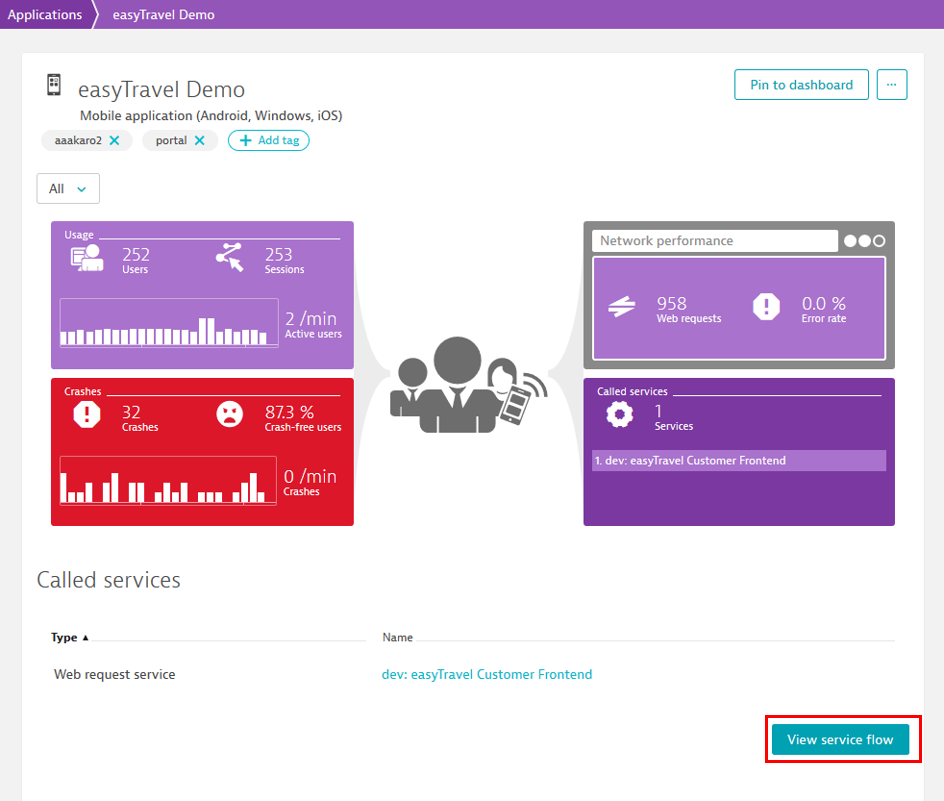Click the second Network performance page dot
Screen dimensions: 944x801
click(865, 241)
